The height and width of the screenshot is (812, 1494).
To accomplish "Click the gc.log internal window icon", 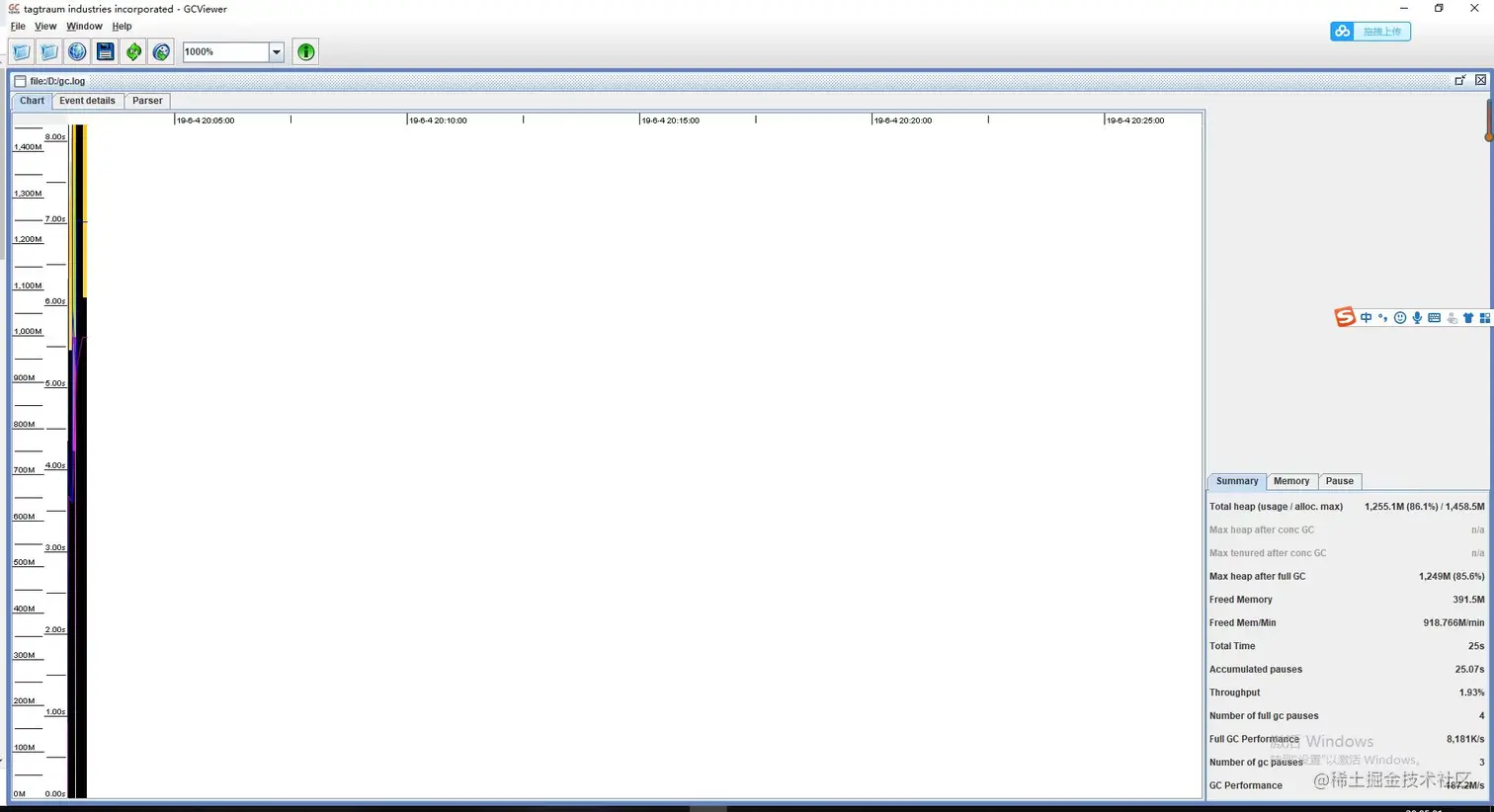I will 20,81.
